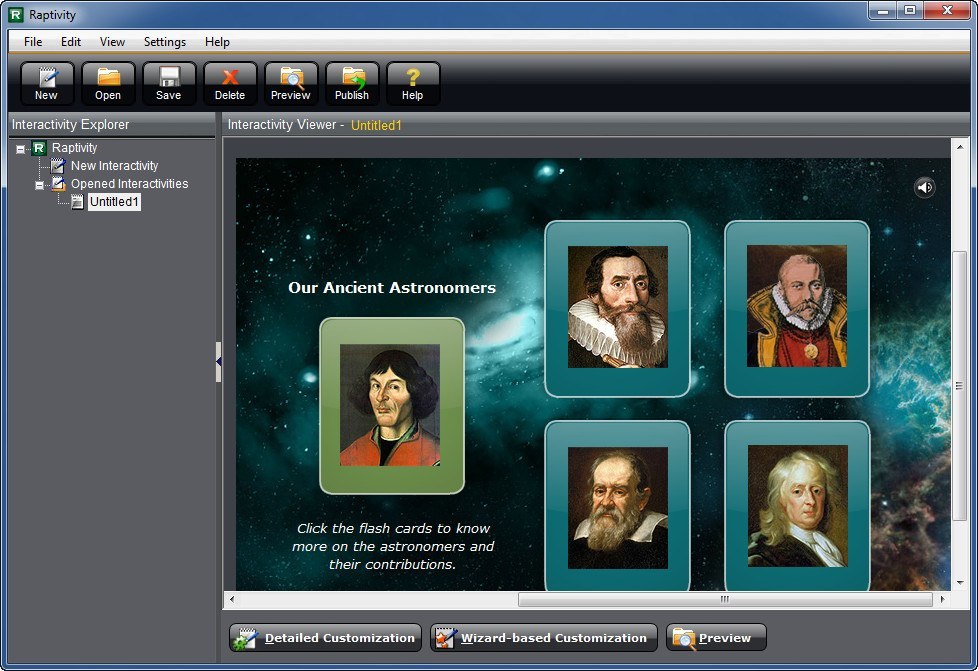
Task: Click the Preview icon in top toolbar
Action: click(x=291, y=83)
